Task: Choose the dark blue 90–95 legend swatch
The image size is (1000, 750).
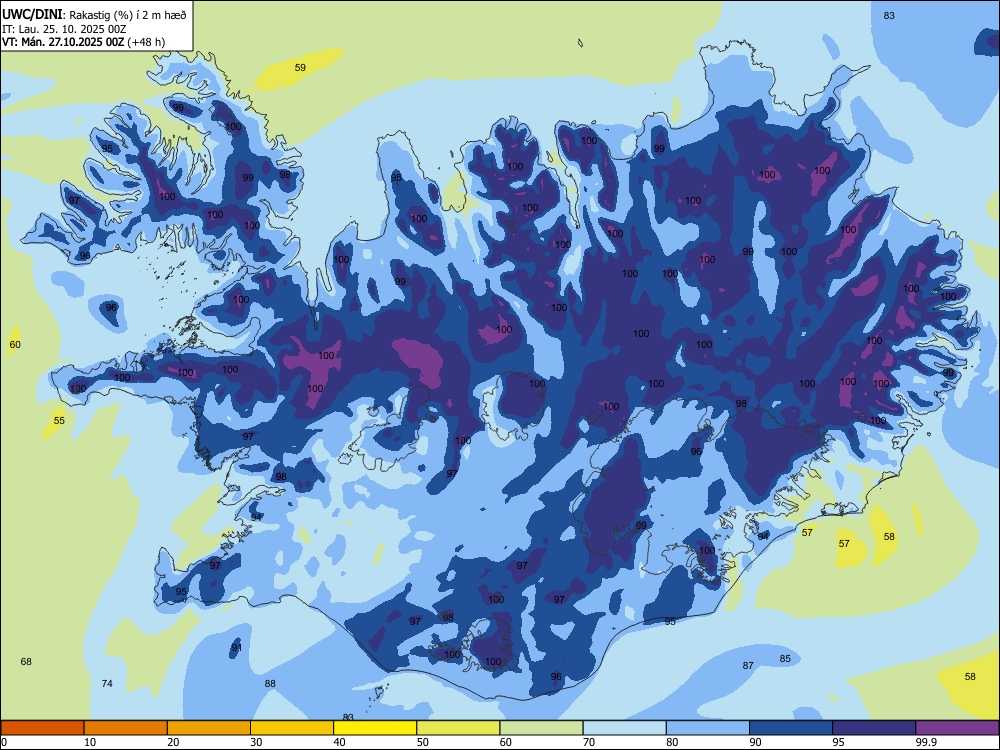Action: pos(791,728)
